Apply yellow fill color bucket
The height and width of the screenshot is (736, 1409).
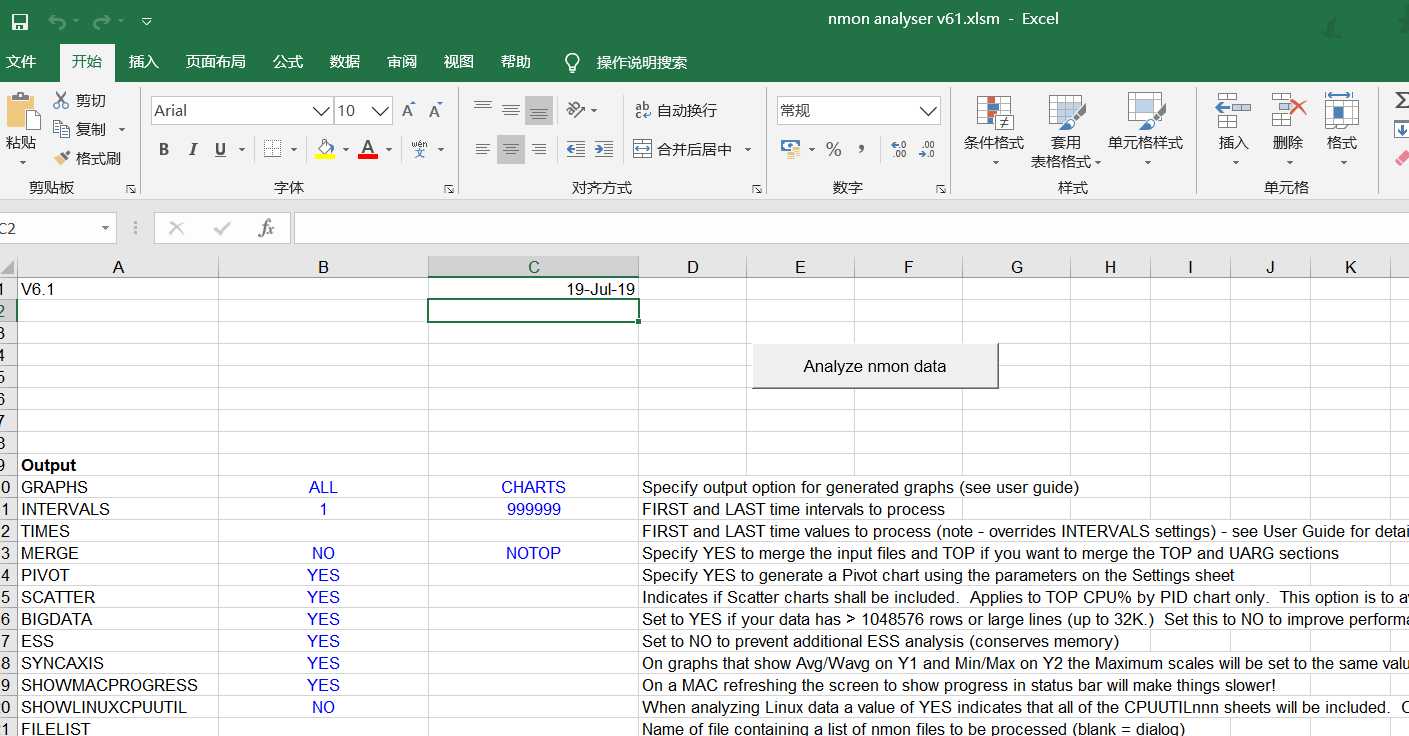[x=325, y=150]
